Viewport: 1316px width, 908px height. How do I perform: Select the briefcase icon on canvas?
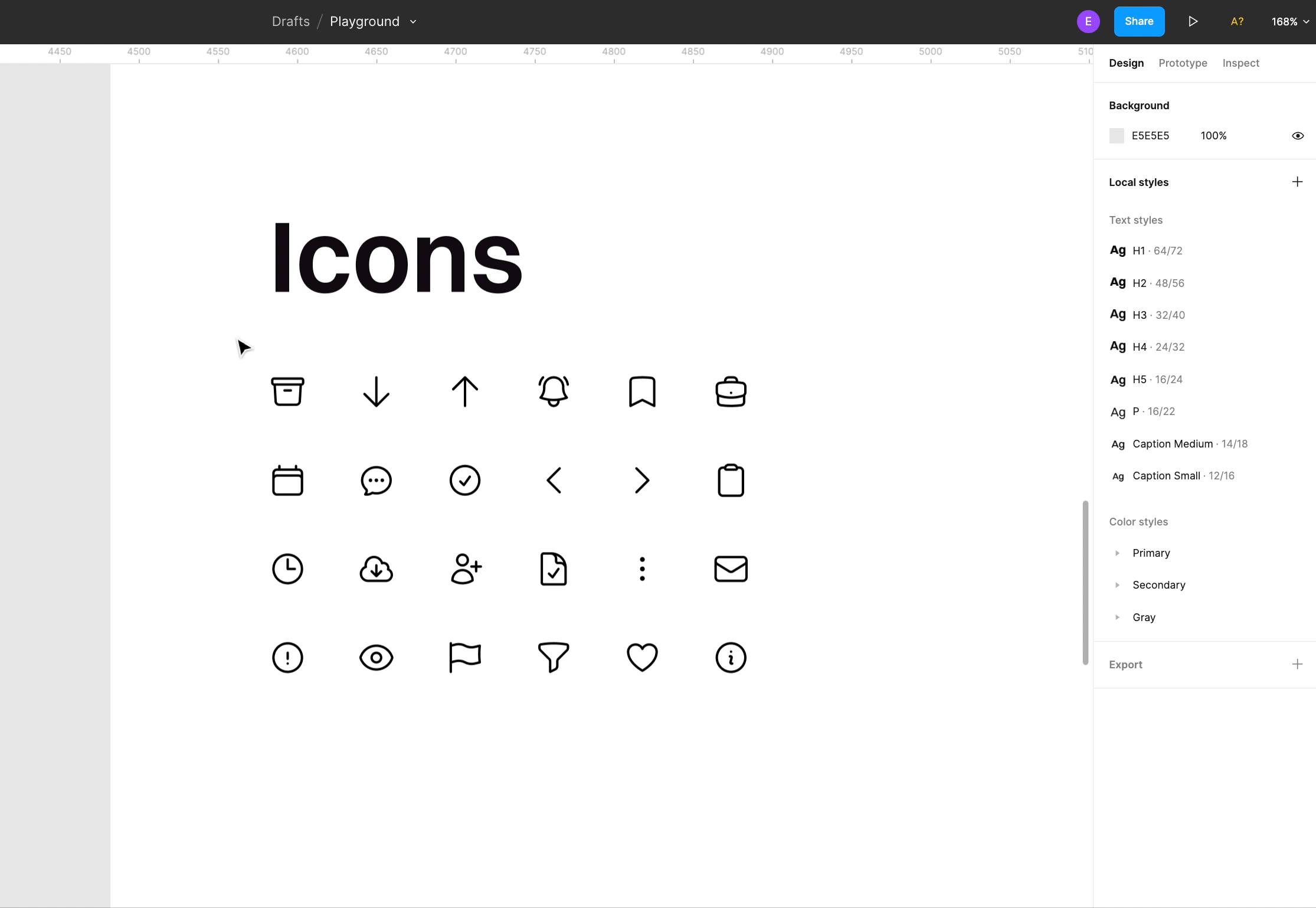[x=731, y=391]
